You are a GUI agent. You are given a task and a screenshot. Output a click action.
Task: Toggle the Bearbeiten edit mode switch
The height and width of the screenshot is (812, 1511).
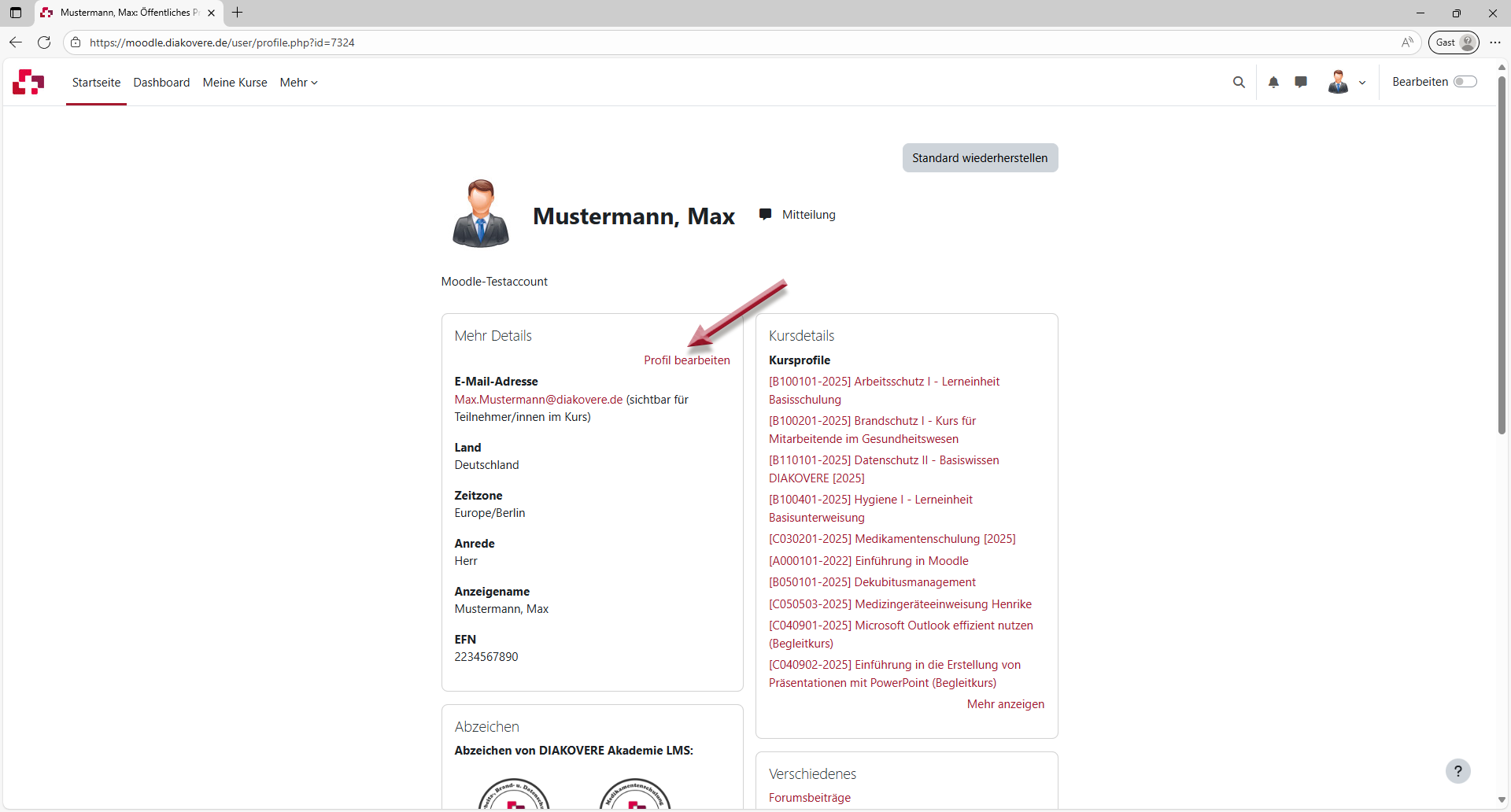click(1465, 82)
